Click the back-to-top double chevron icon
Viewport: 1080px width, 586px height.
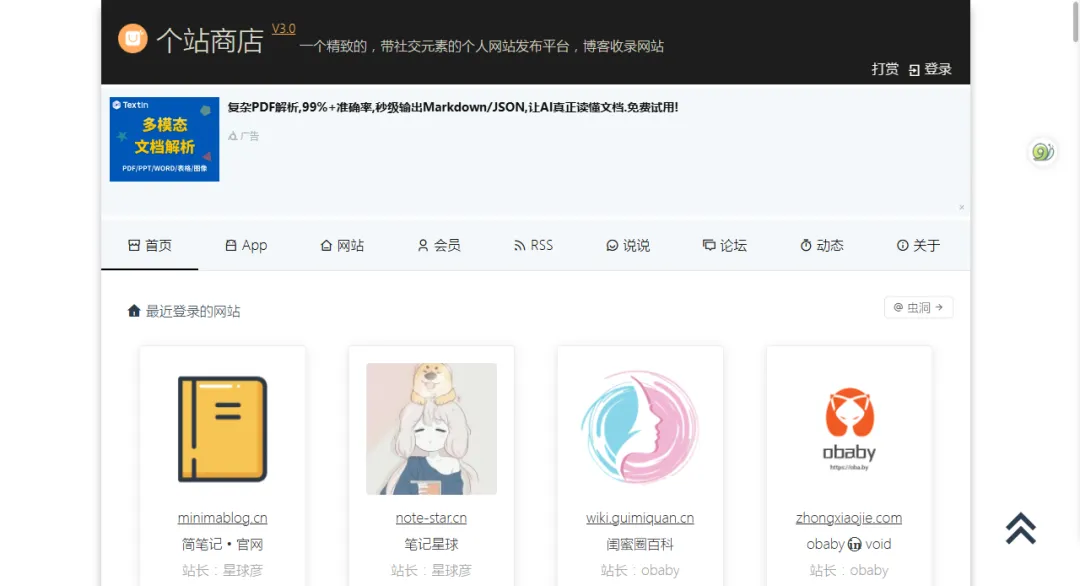click(x=1021, y=528)
